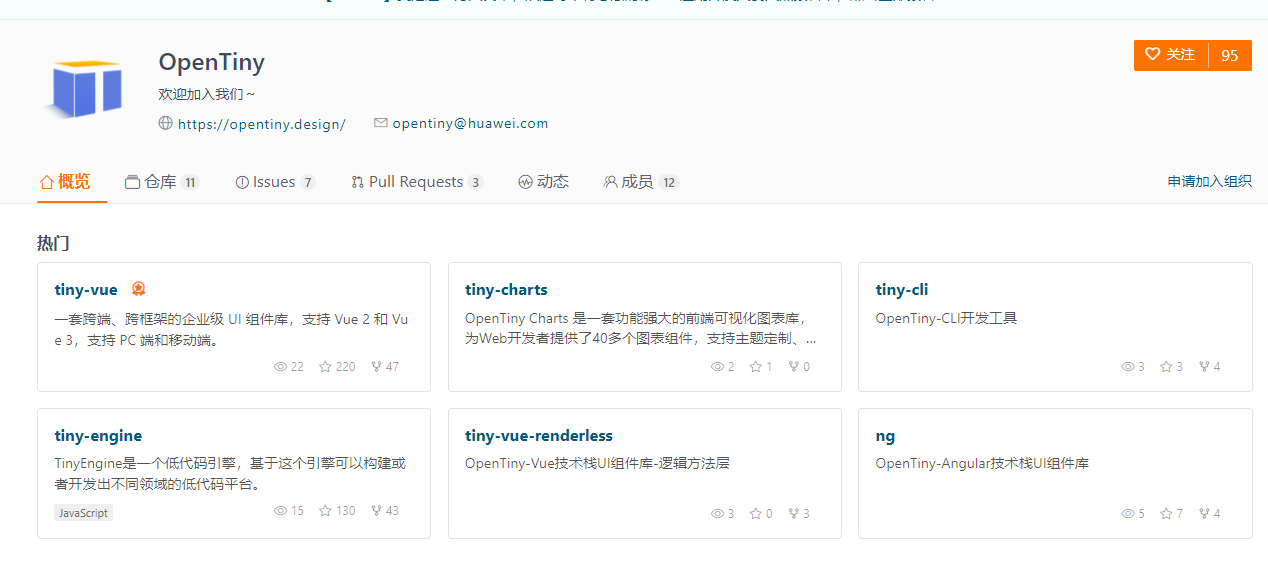This screenshot has height=566, width=1268.
Task: Click the star icon on tiny-vue-renderless card
Action: coord(756,514)
